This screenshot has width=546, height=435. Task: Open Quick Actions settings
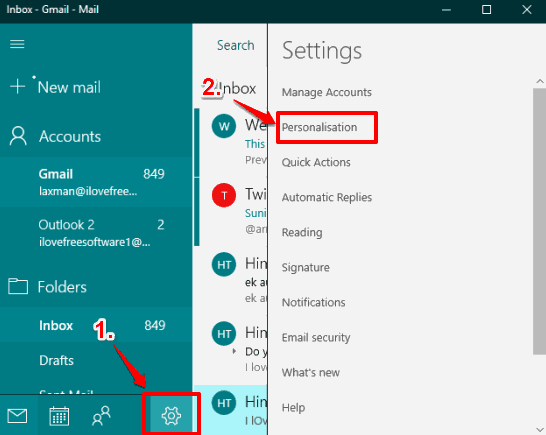316,162
